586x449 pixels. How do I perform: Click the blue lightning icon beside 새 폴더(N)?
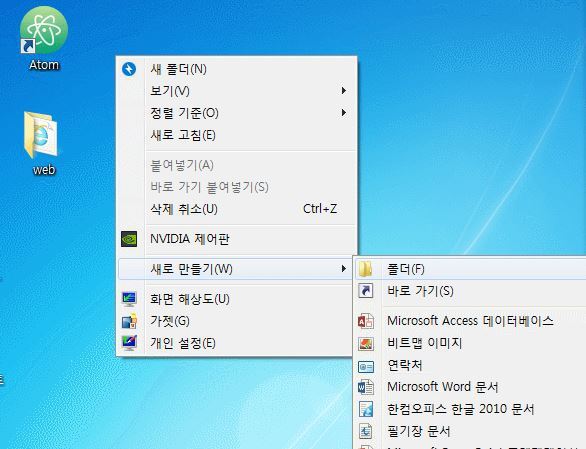tap(129, 69)
